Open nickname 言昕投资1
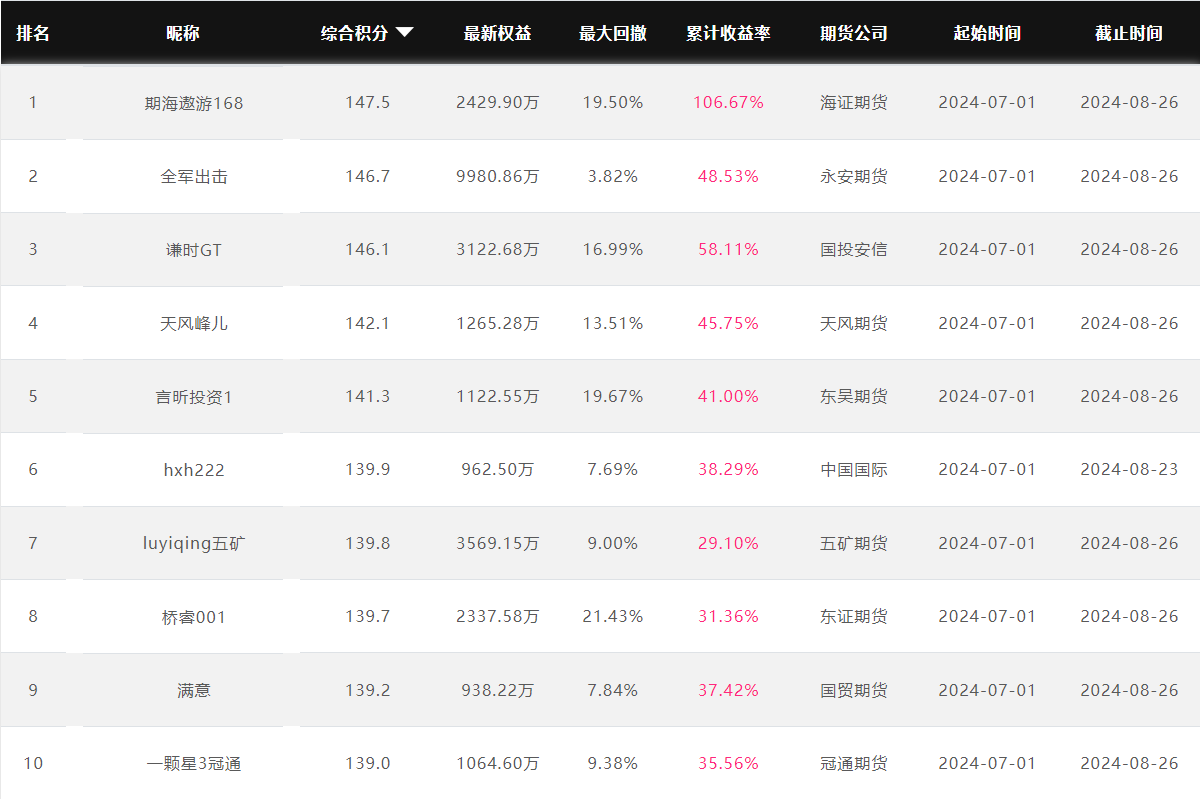 194,397
